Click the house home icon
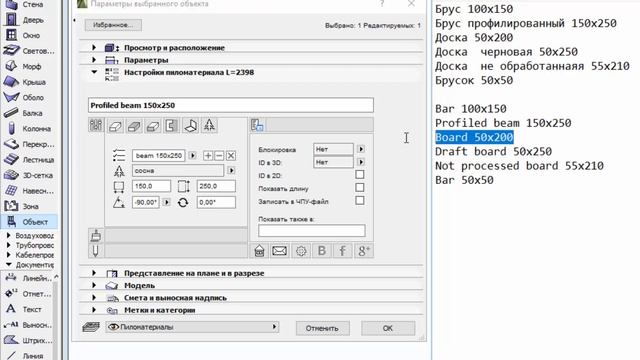This screenshot has height=360, width=640. [259, 251]
